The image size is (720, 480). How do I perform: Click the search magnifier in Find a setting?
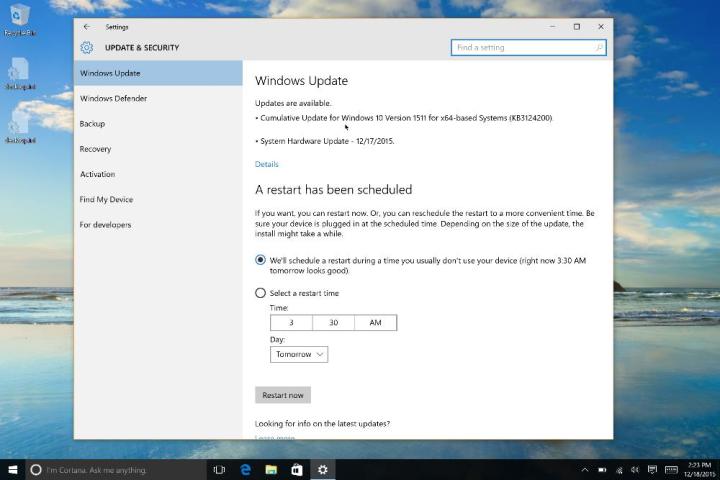[599, 47]
